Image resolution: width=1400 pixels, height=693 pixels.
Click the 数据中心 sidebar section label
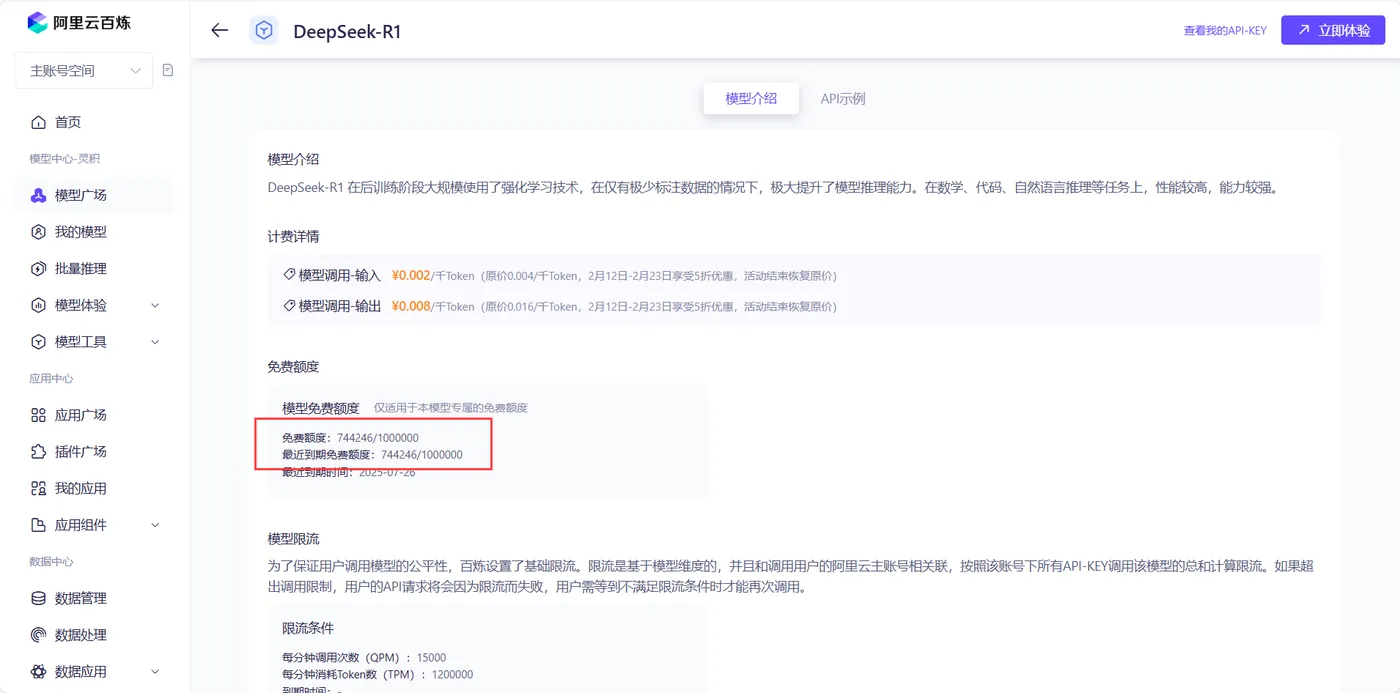[52, 562]
